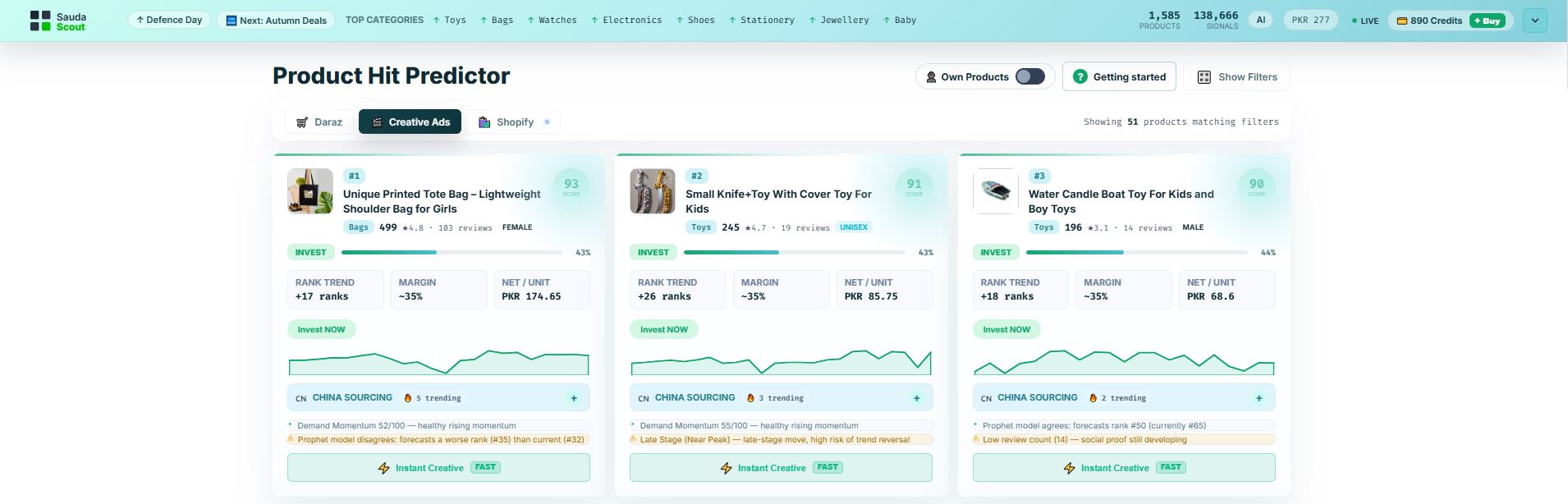Image resolution: width=1568 pixels, height=504 pixels.
Task: Click the Own Products person icon
Action: tap(931, 77)
